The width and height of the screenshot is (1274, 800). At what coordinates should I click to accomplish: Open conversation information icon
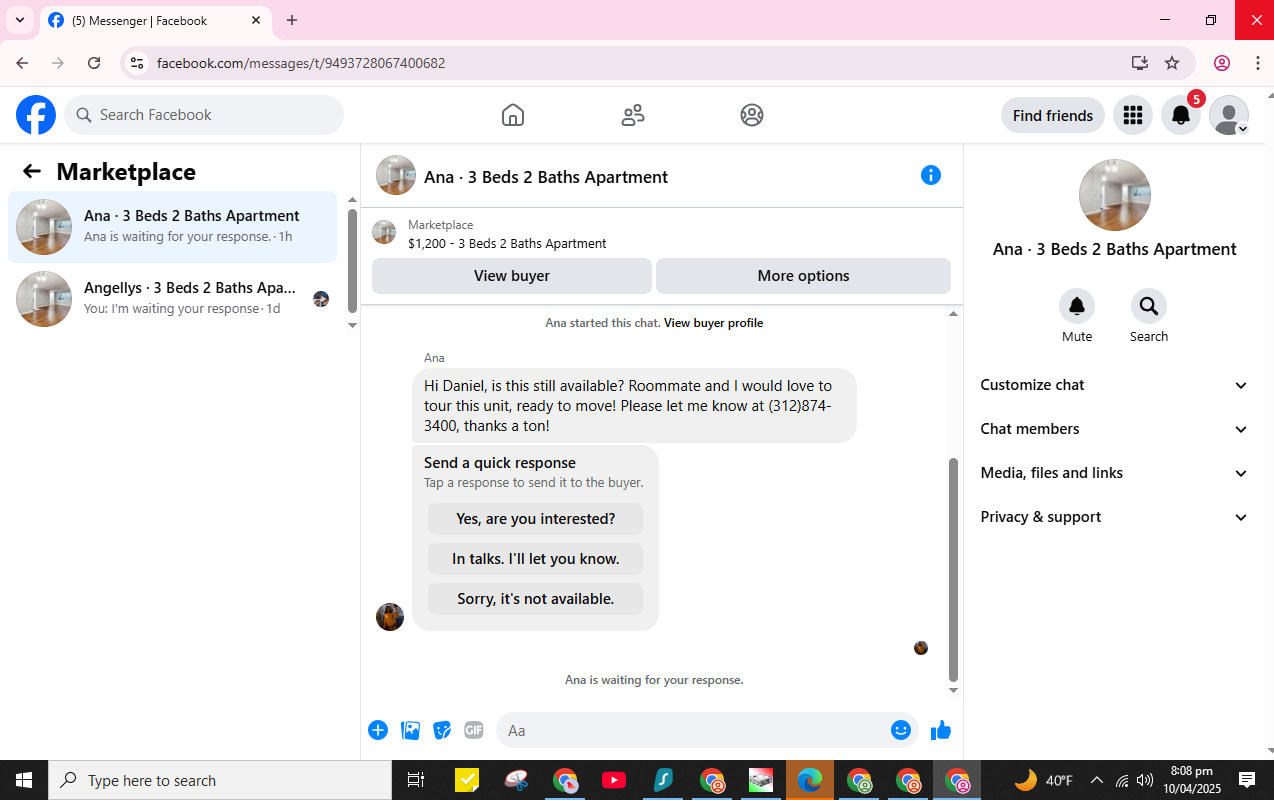[931, 176]
